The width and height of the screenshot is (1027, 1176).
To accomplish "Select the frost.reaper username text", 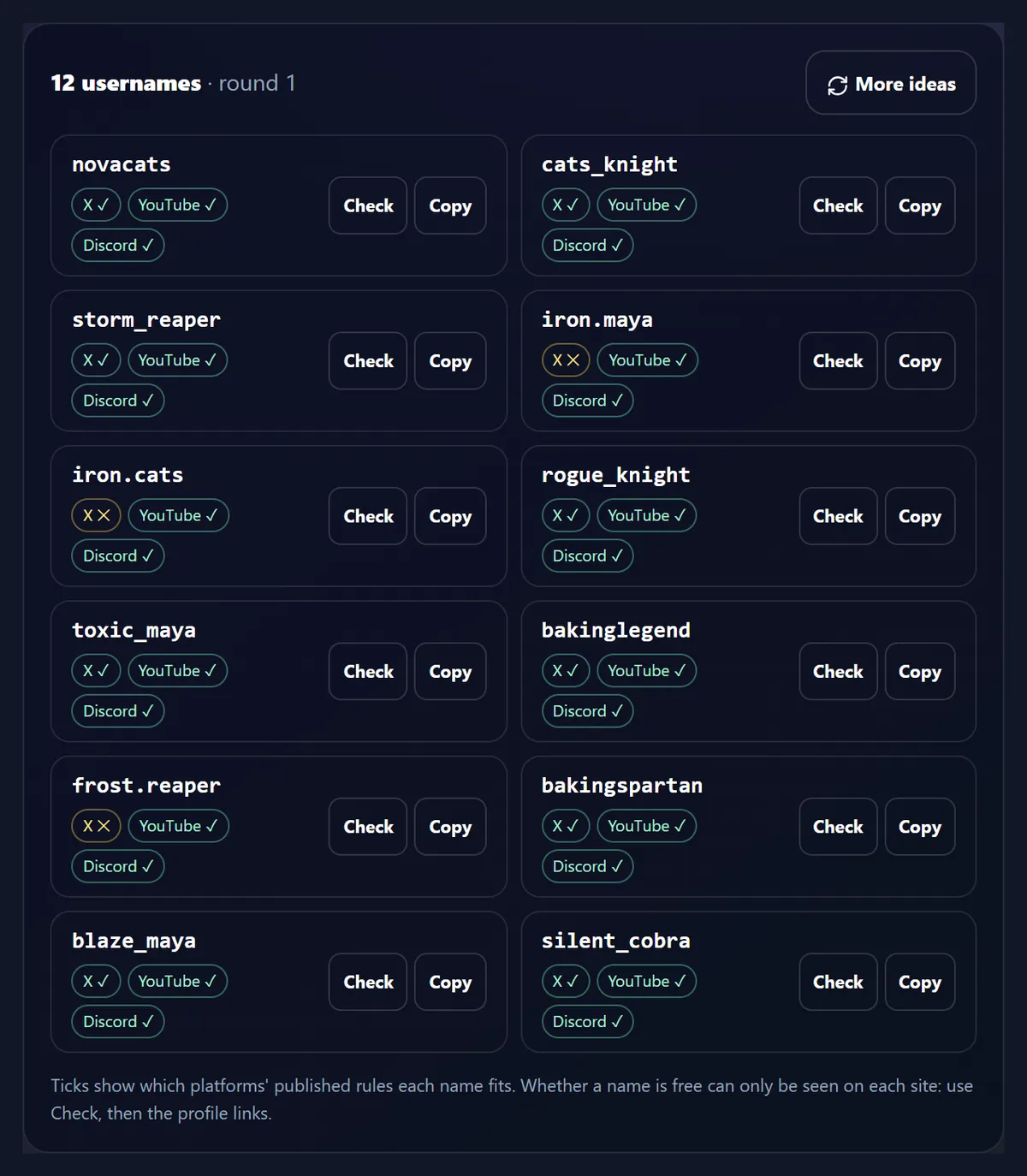I will [x=146, y=786].
